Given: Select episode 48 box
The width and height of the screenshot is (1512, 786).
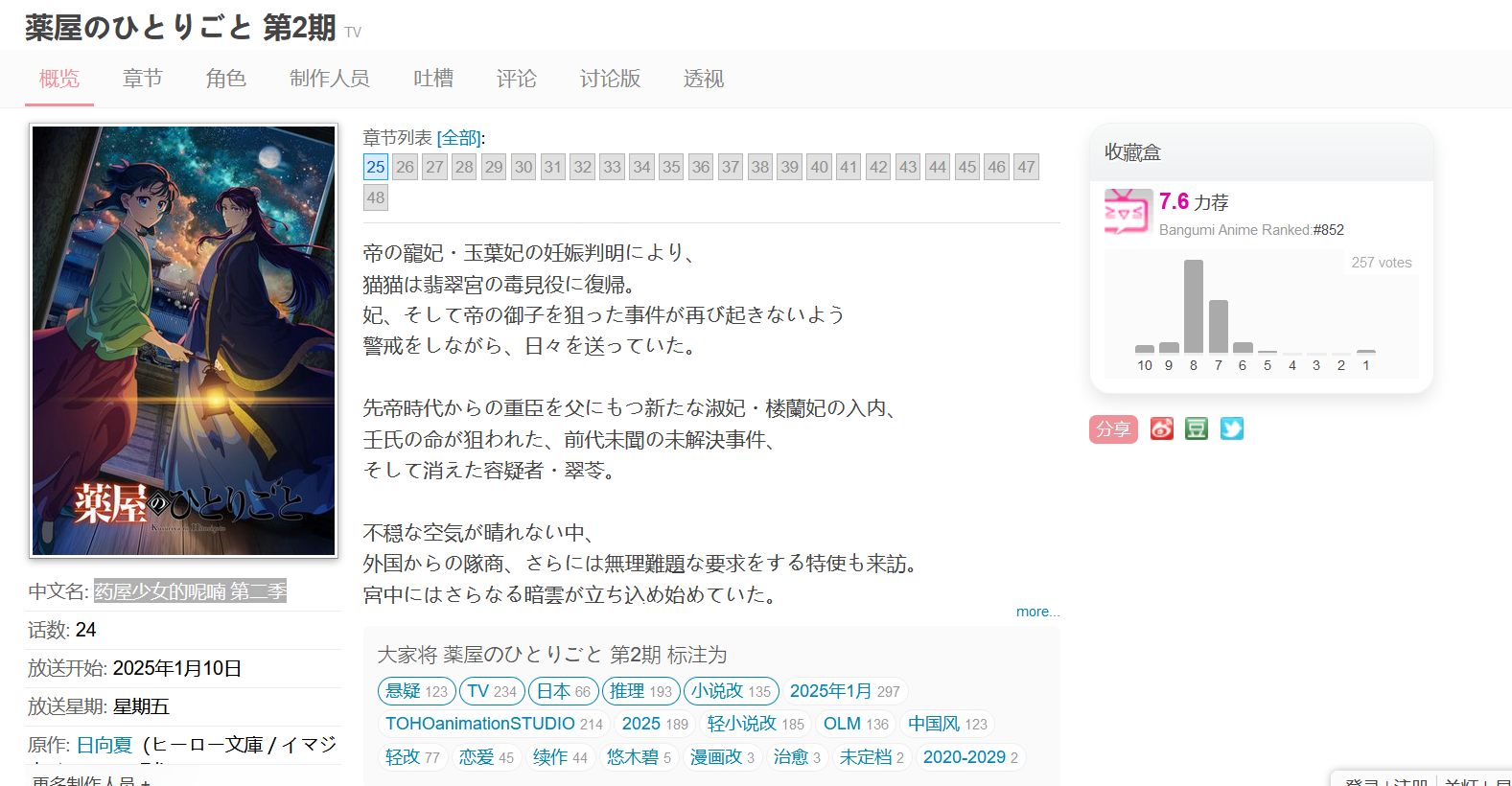Looking at the screenshot, I should 376,197.
